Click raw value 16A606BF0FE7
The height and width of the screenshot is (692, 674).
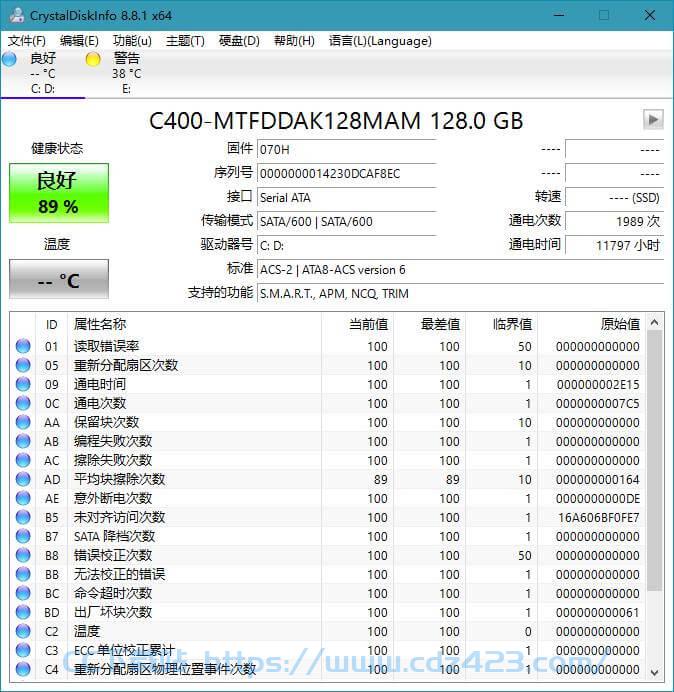click(599, 517)
